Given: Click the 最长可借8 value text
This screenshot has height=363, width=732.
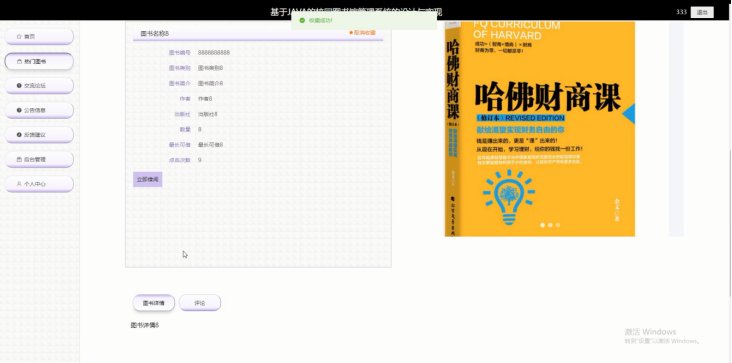Looking at the screenshot, I should click(x=211, y=145).
